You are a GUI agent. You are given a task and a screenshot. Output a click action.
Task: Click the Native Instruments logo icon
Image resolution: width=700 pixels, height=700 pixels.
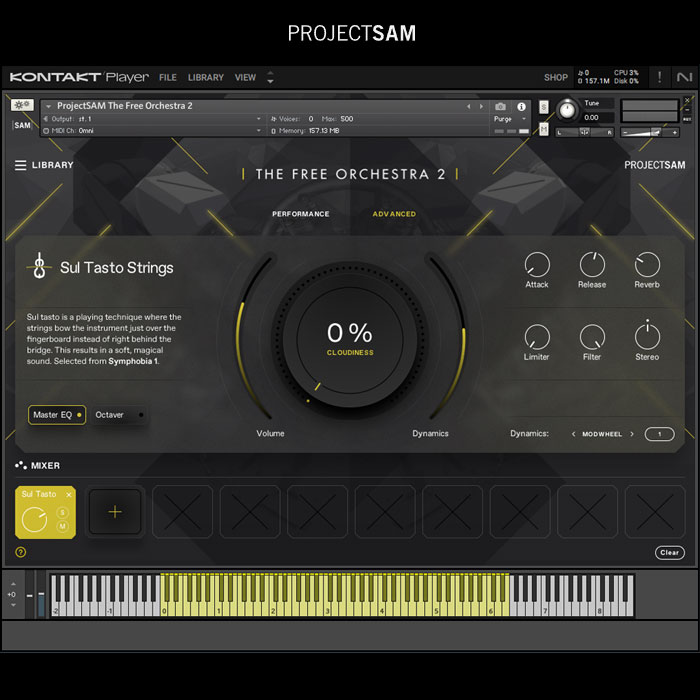pyautogui.click(x=684, y=77)
